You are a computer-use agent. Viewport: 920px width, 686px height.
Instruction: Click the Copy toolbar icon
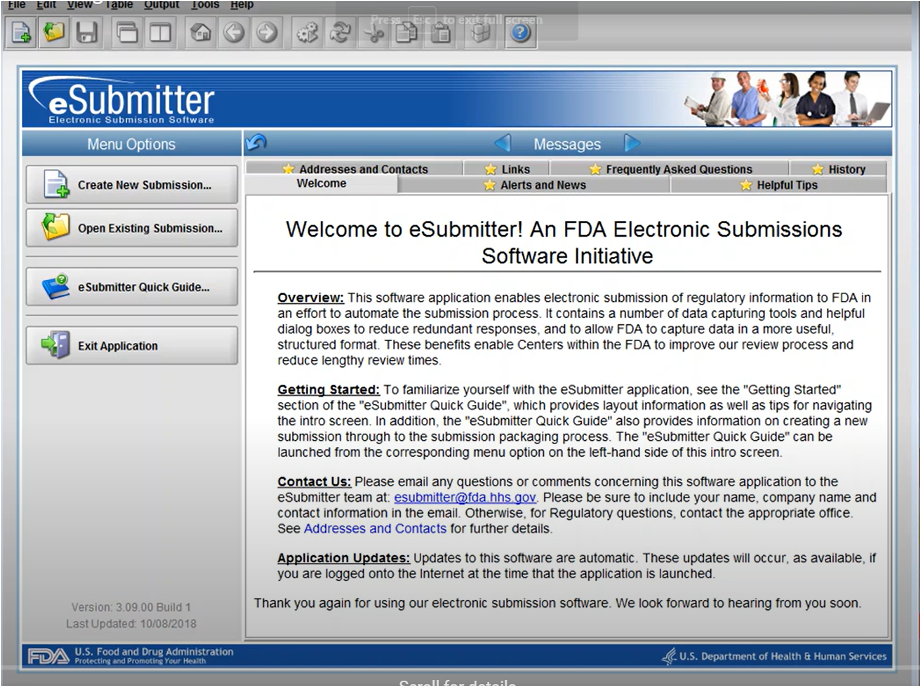406,32
